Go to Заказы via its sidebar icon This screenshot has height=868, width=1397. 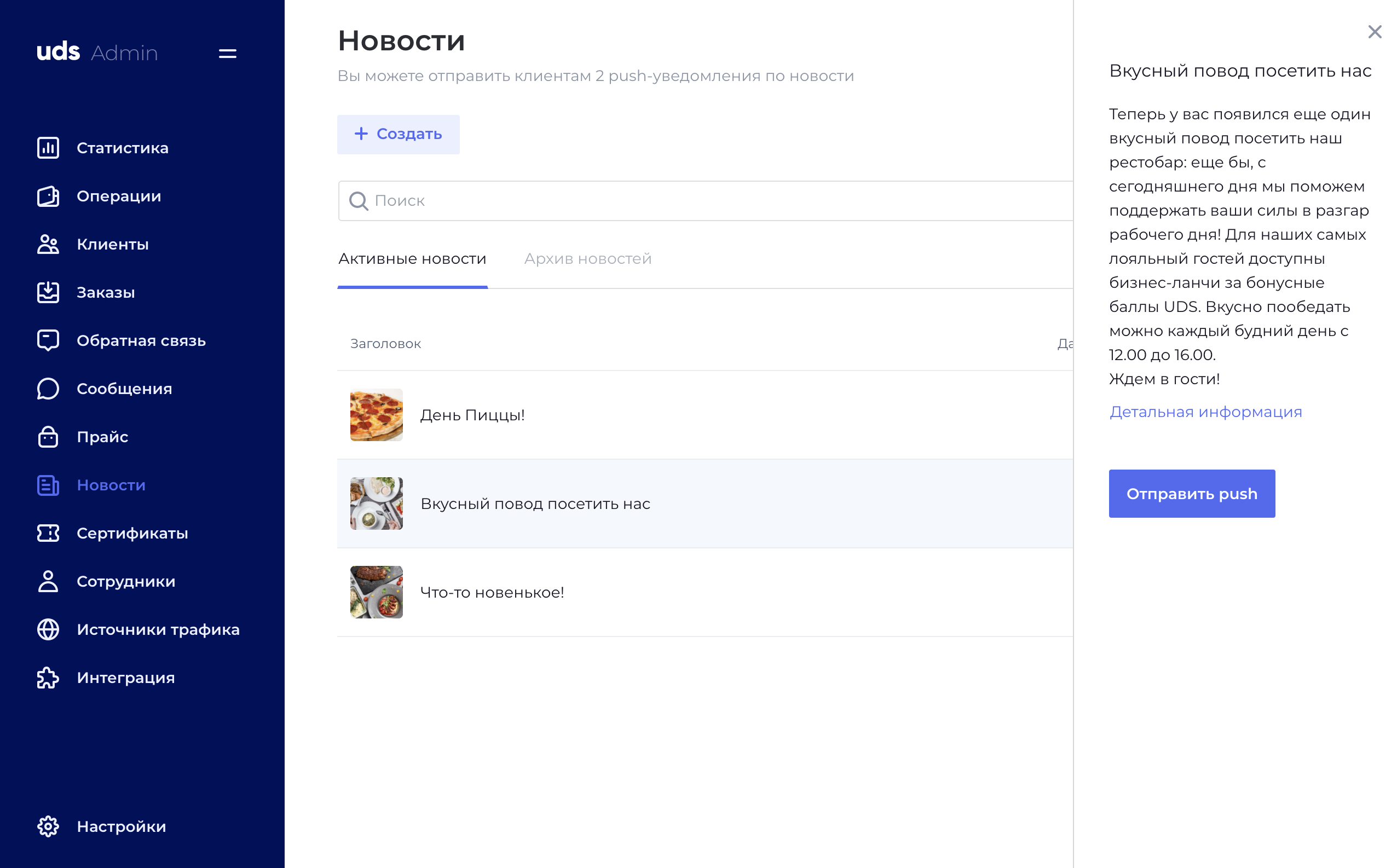point(47,292)
